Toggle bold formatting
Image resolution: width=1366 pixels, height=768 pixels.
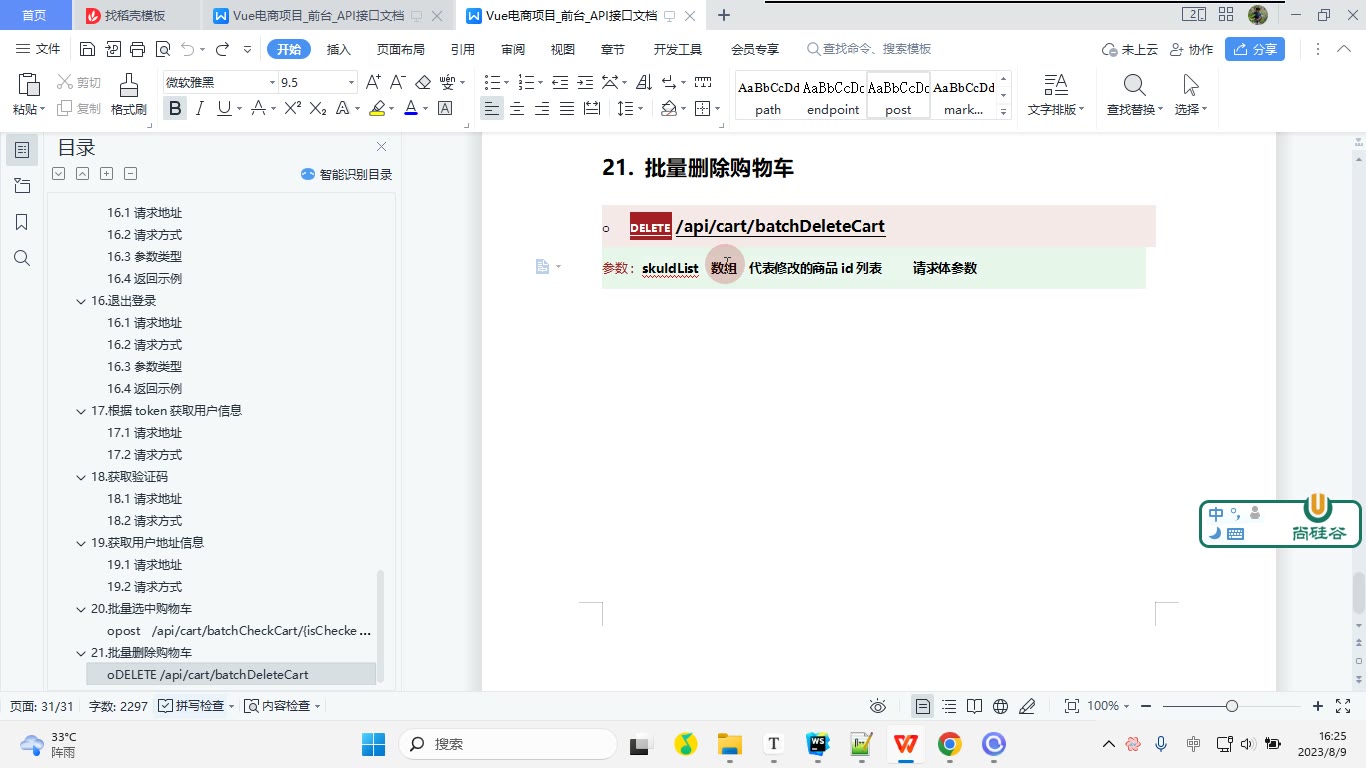[x=176, y=109]
